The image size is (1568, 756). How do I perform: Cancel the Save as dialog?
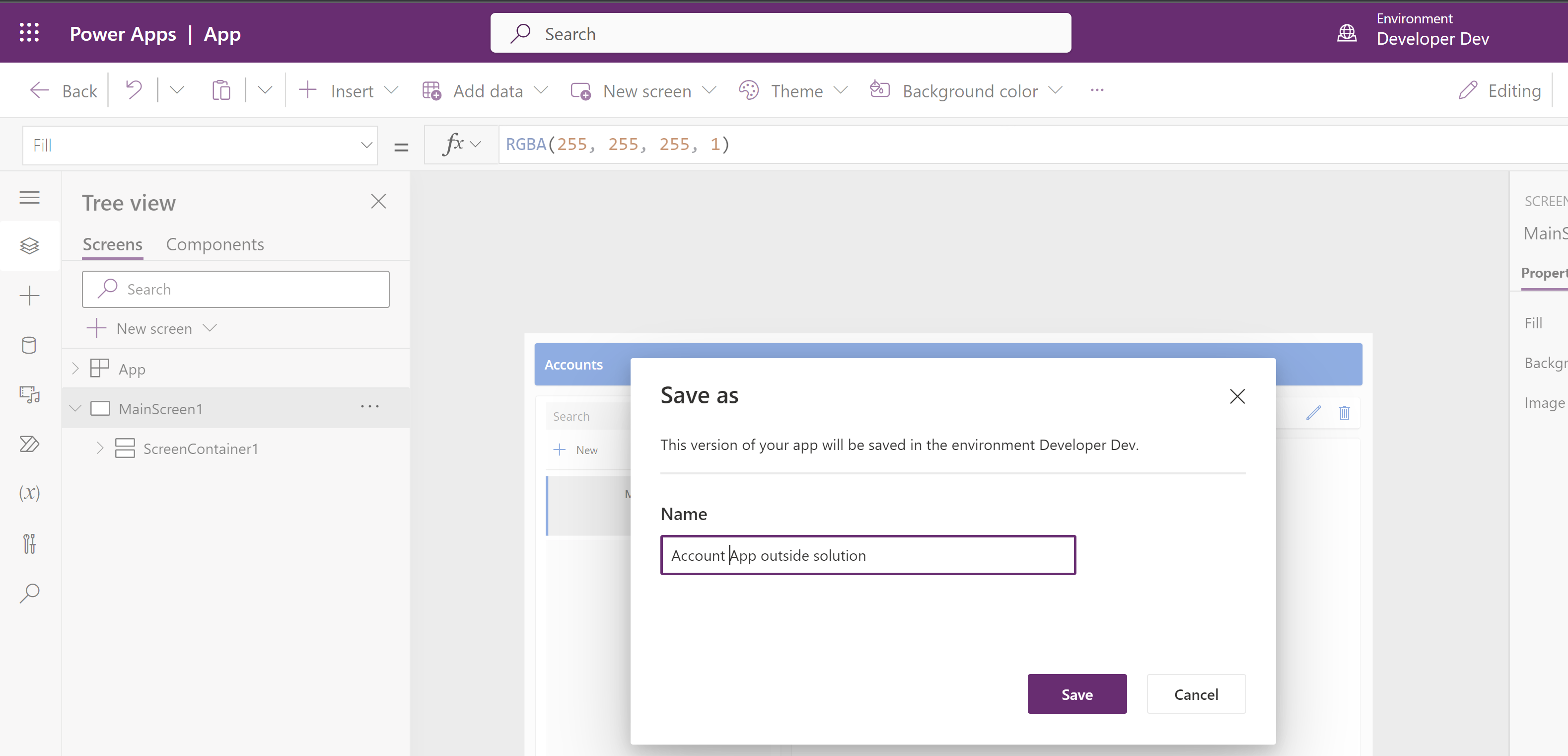coord(1196,694)
